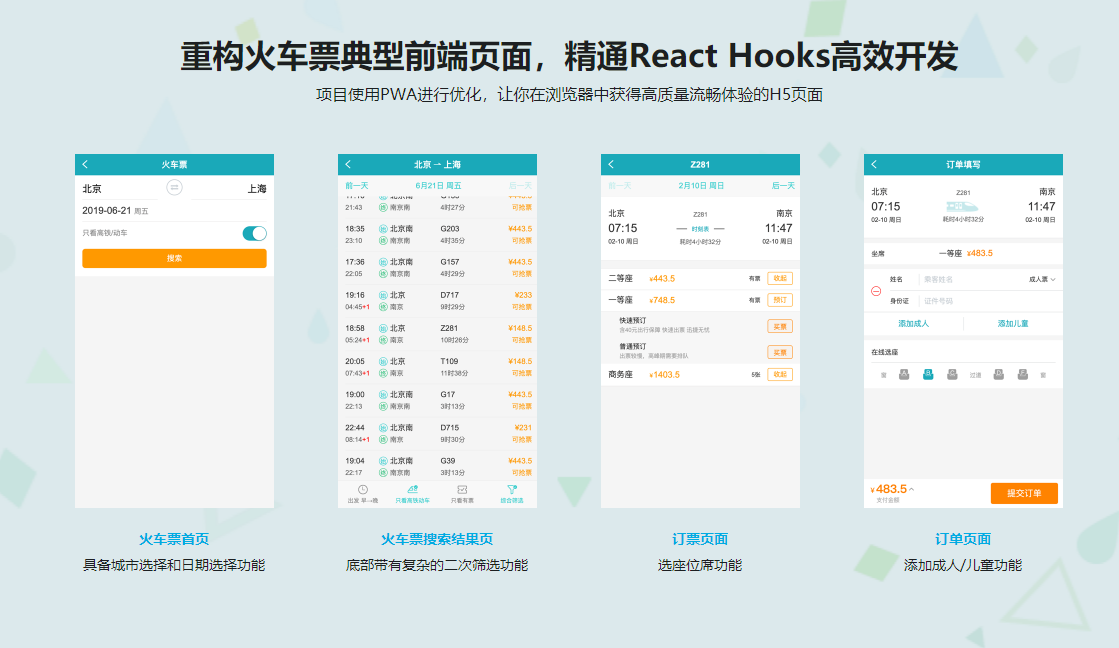The image size is (1119, 648).
Task: Expand the fare details next to ¥483.5
Action: [912, 490]
